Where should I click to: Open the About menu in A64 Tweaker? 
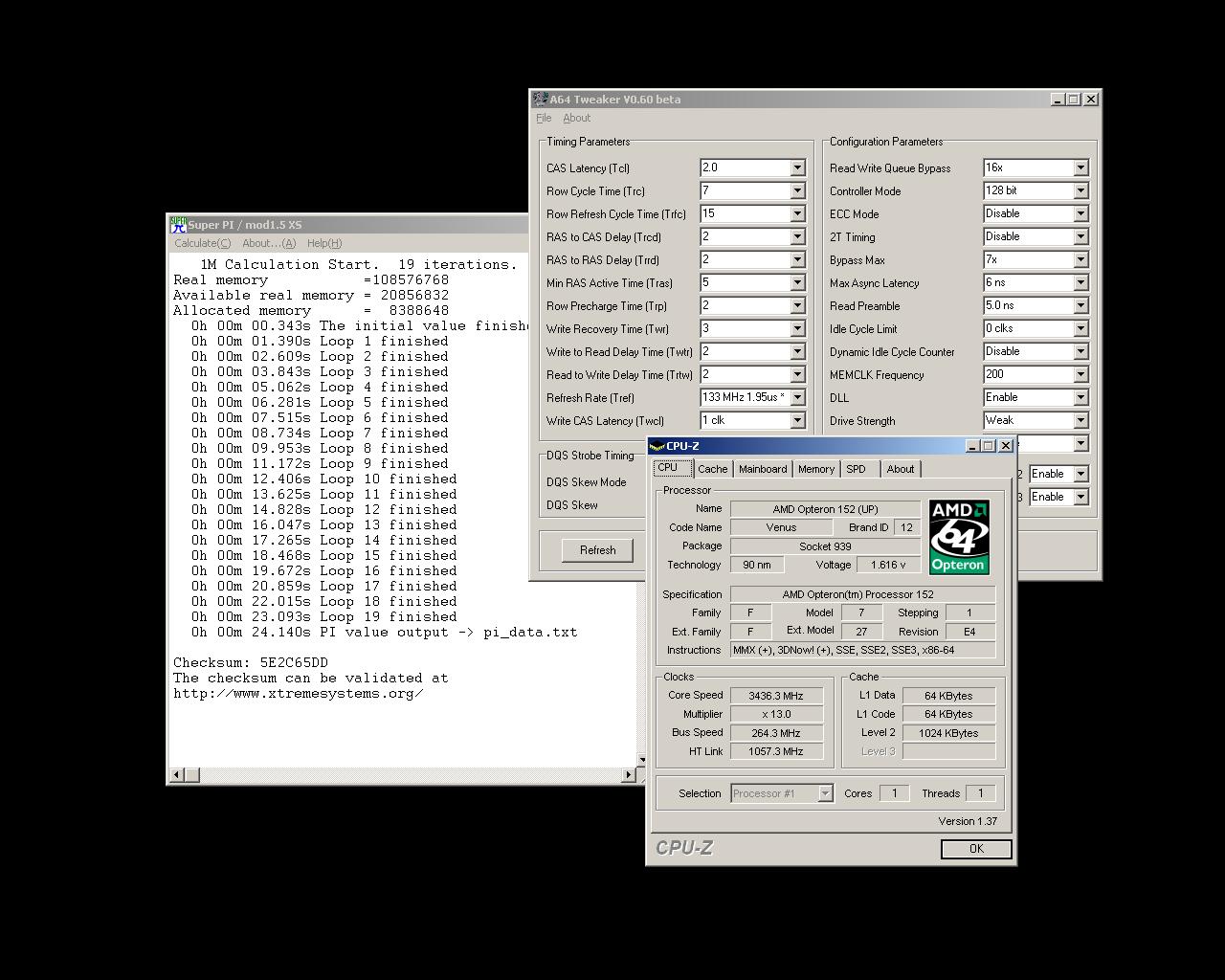pyautogui.click(x=576, y=118)
